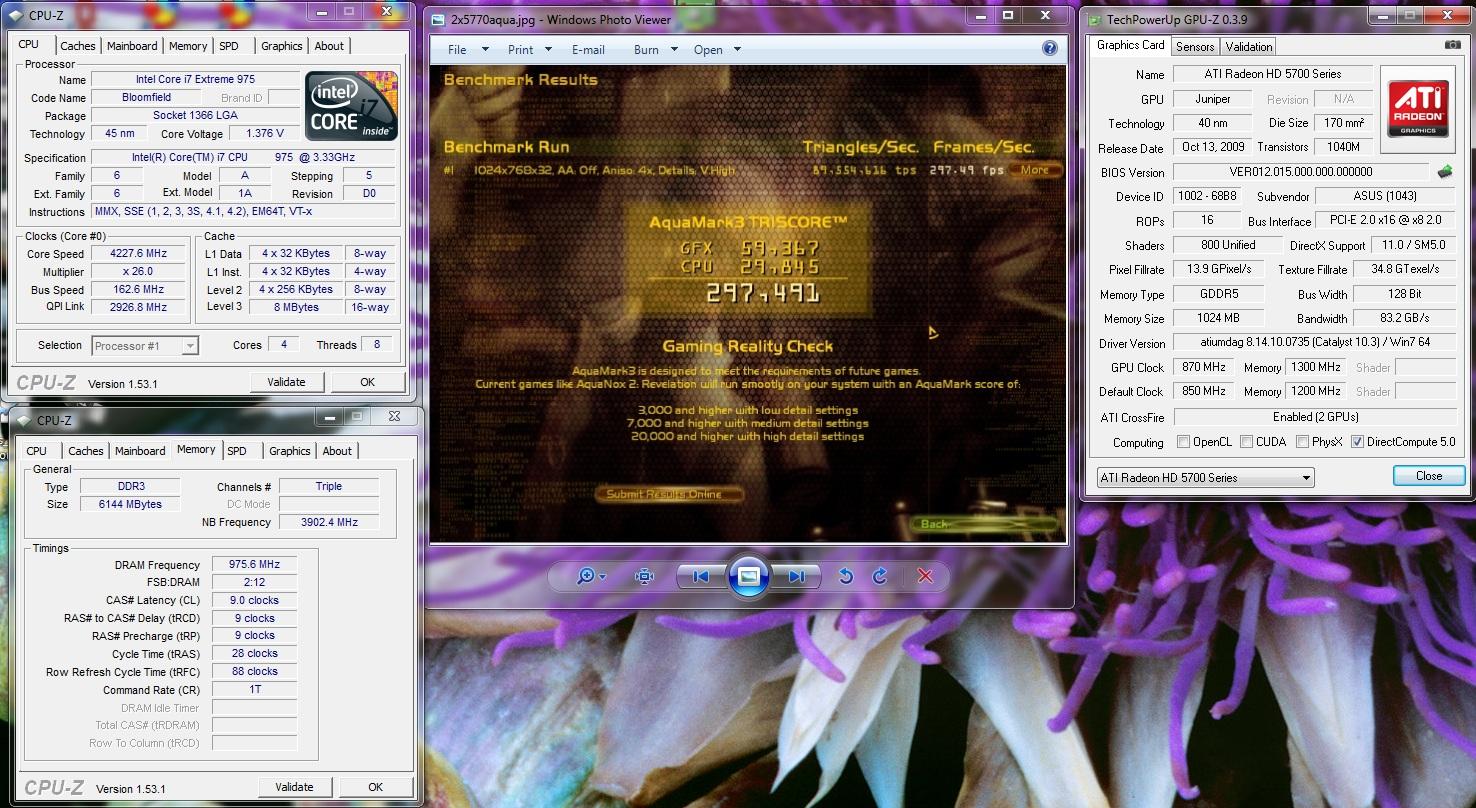
Task: Click Validate in top CPU-Z window
Action: click(x=286, y=382)
